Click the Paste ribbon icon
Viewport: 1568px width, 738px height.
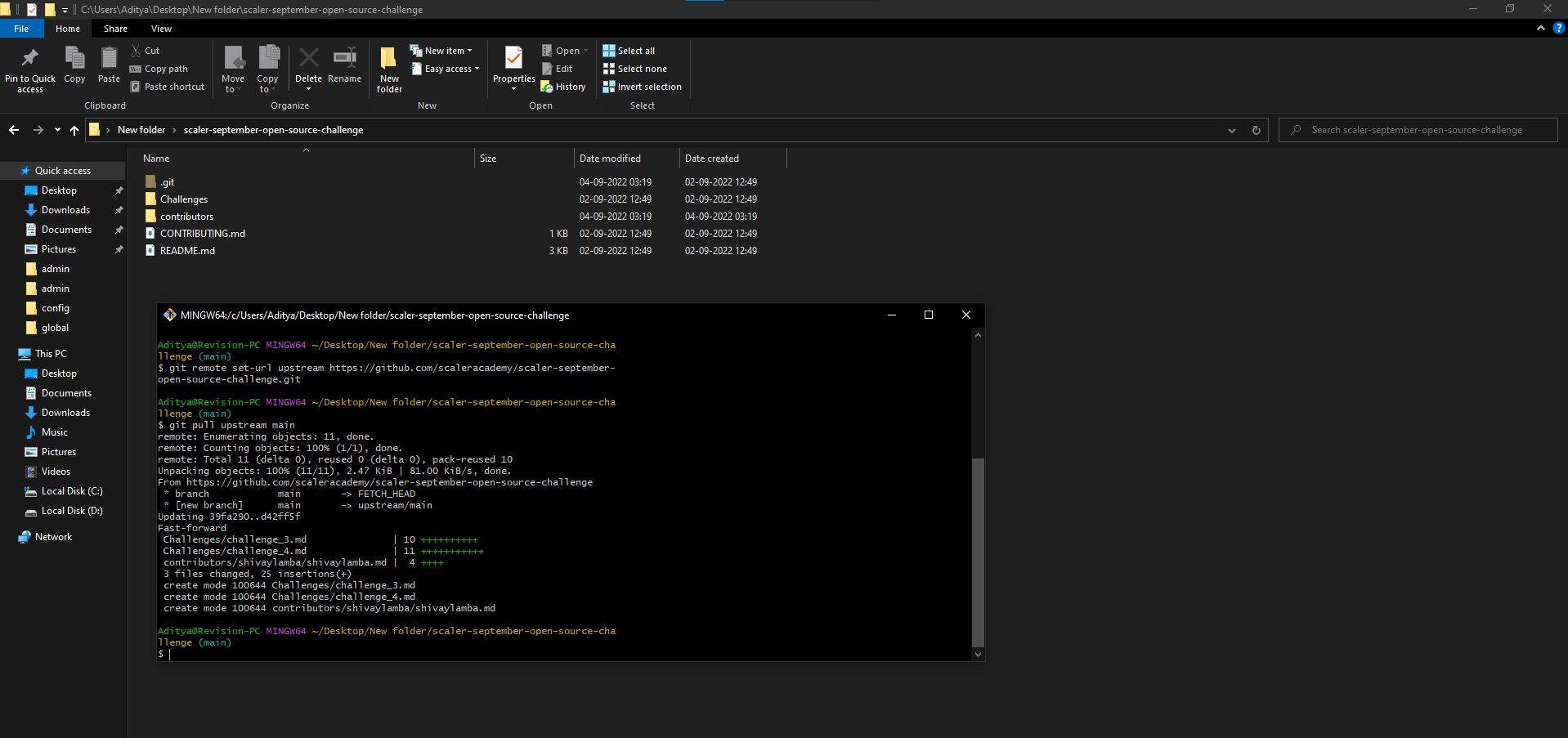click(x=109, y=58)
